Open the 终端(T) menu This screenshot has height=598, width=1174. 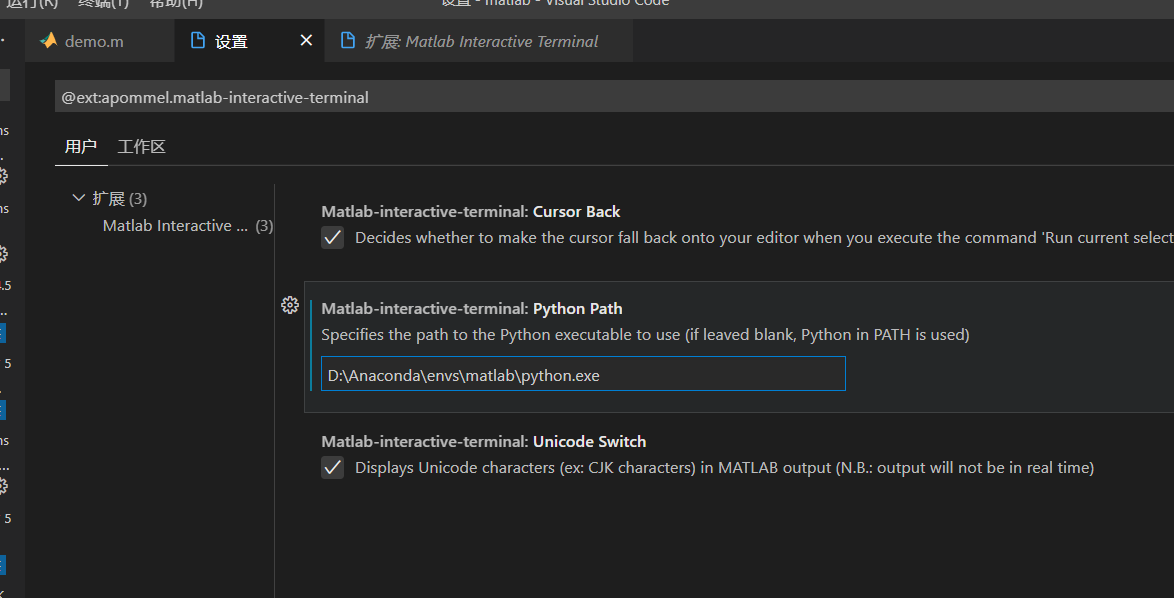[104, 3]
